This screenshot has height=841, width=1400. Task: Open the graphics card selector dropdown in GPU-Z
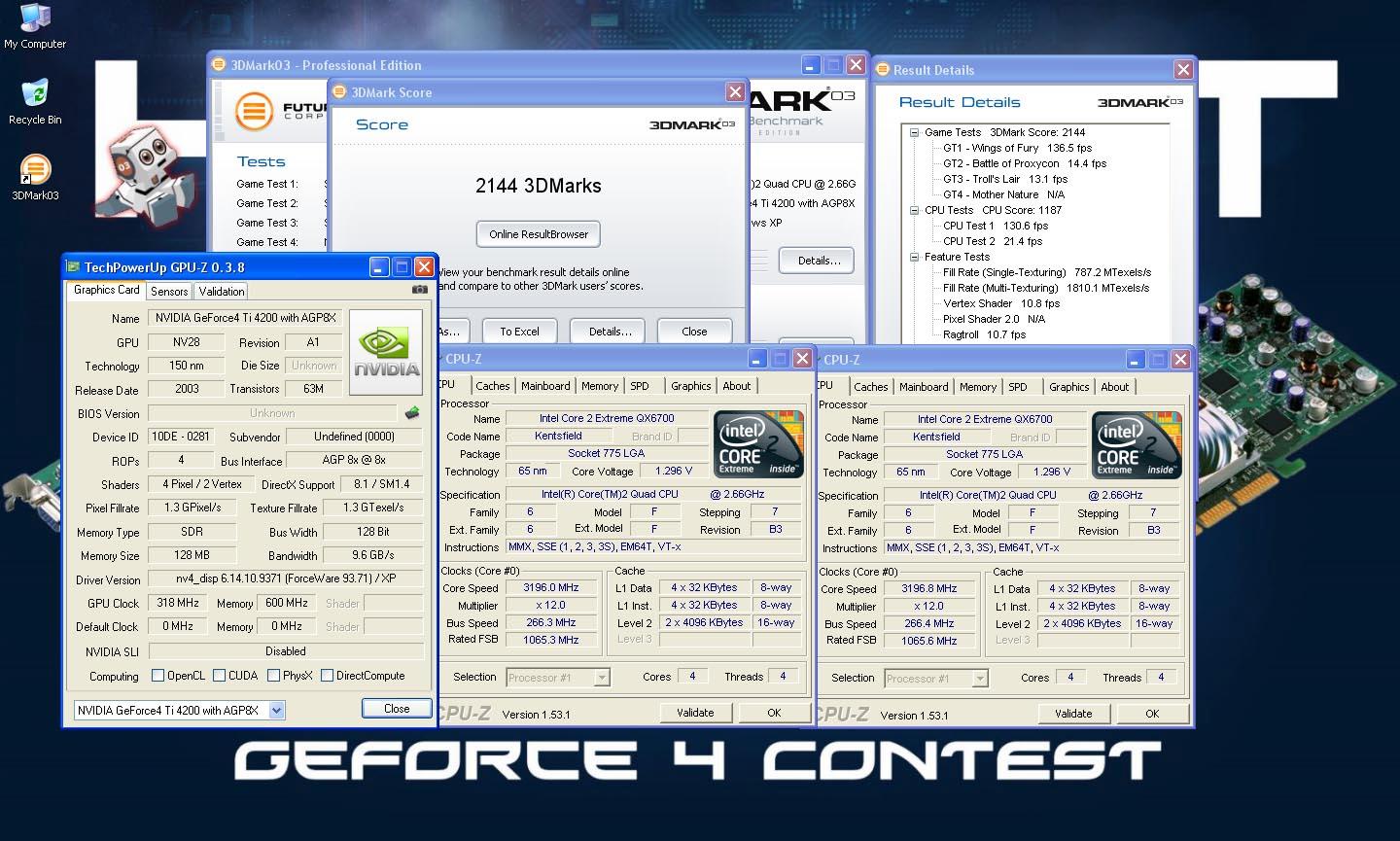276,711
